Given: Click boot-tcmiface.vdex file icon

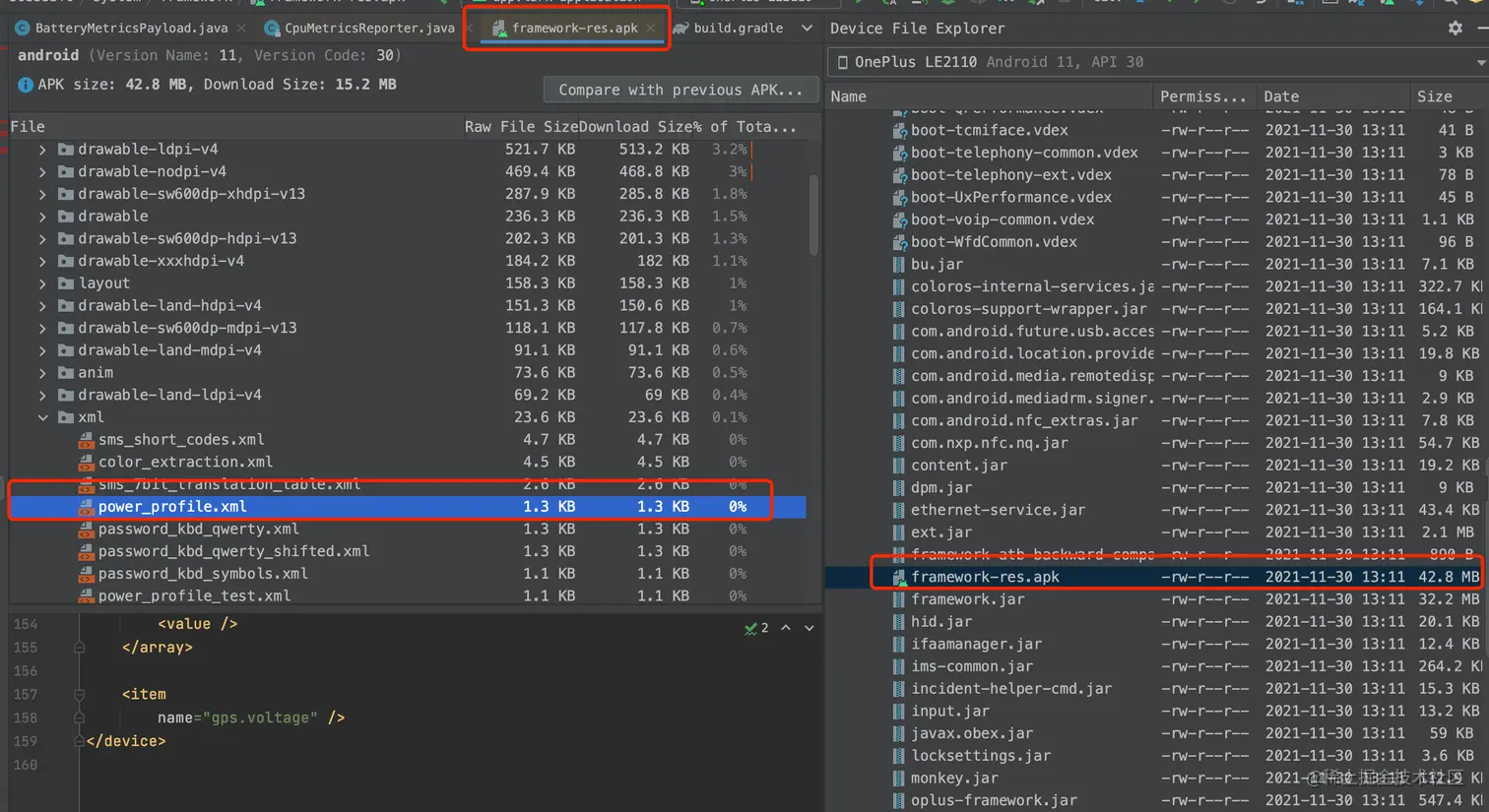Looking at the screenshot, I should [899, 130].
